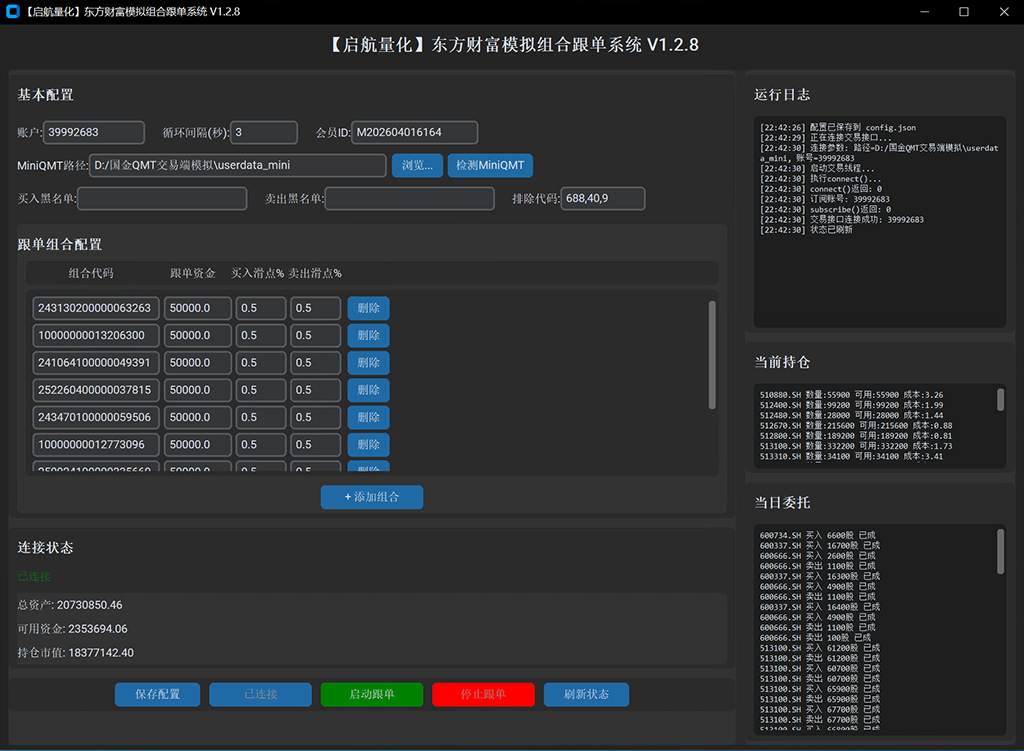The image size is (1024, 751).
Task: Click the 组合代码 column header
Action: coord(91,274)
